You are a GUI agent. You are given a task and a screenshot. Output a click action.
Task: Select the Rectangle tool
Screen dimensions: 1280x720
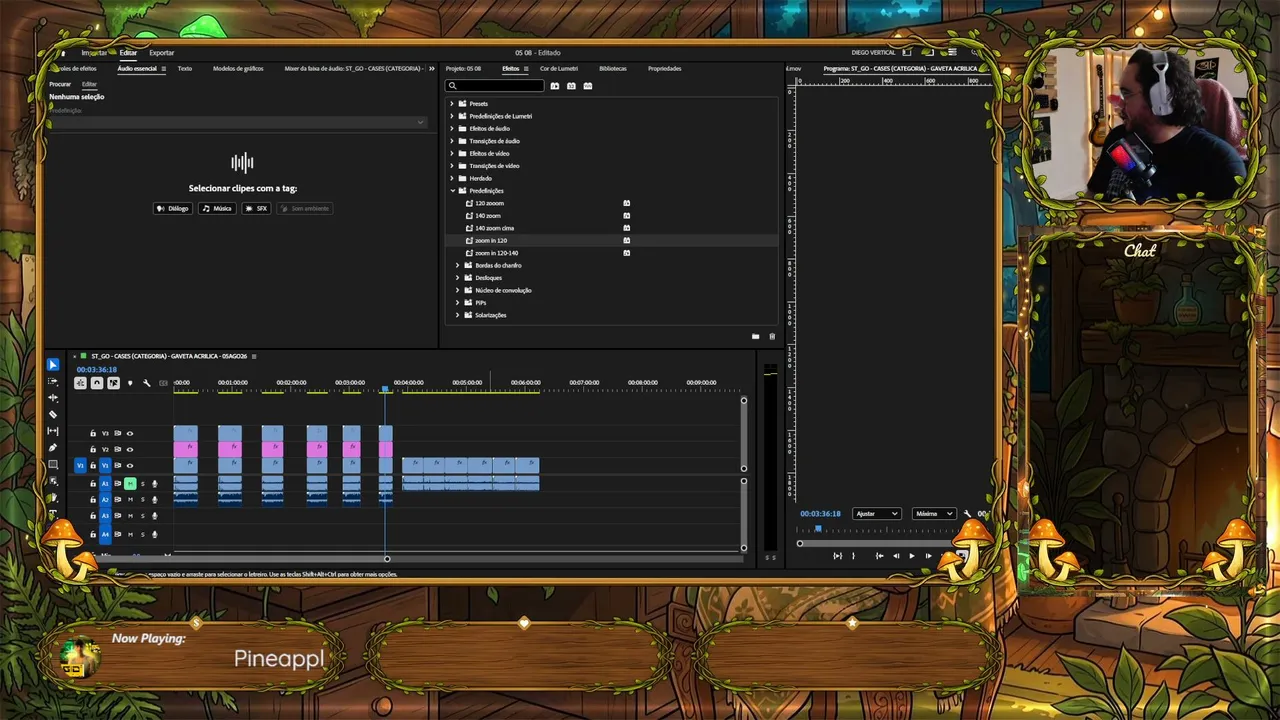(x=53, y=465)
